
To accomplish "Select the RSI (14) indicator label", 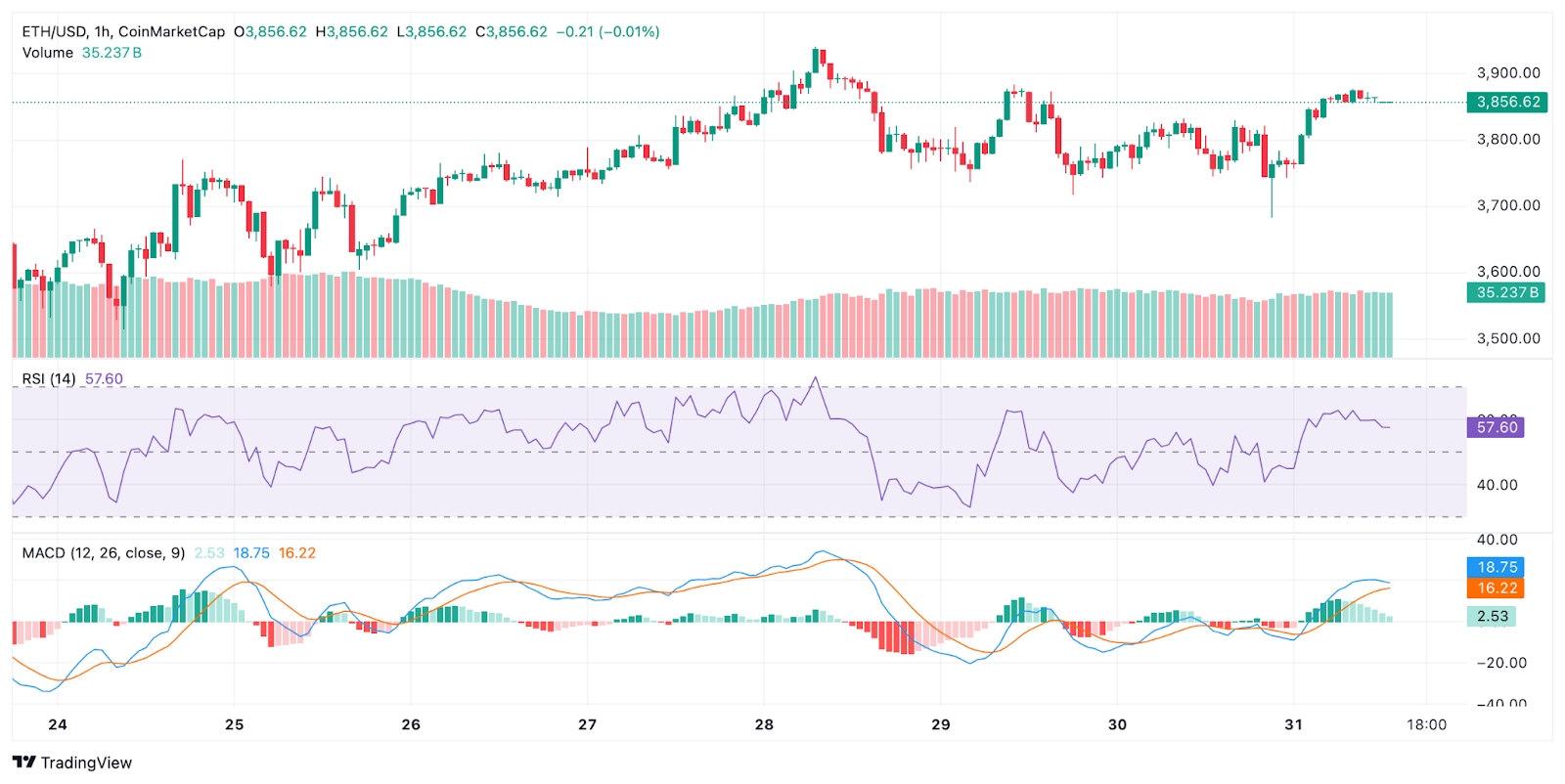I will click(x=49, y=379).
